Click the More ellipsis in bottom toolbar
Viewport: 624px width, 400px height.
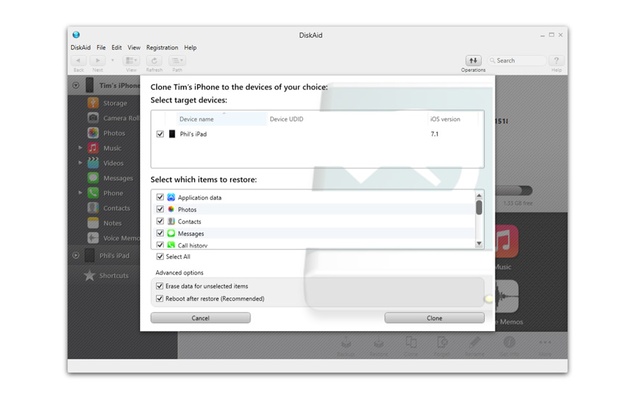pyautogui.click(x=545, y=342)
